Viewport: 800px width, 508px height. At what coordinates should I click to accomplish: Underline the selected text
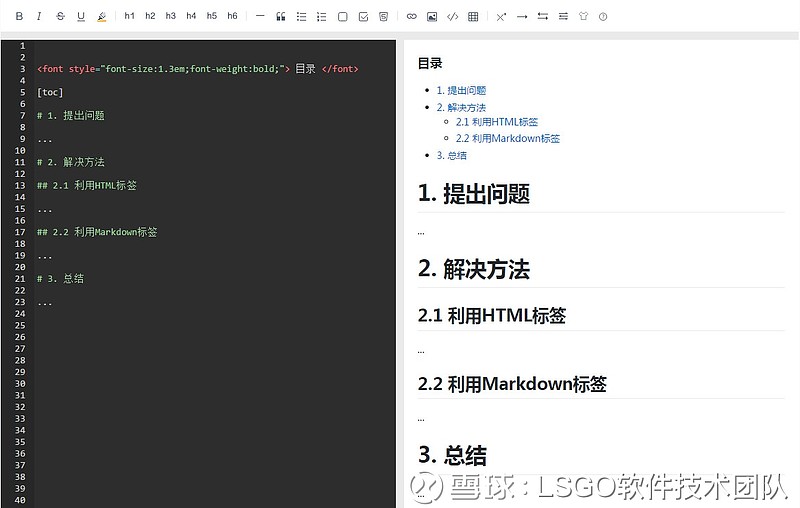[x=81, y=16]
